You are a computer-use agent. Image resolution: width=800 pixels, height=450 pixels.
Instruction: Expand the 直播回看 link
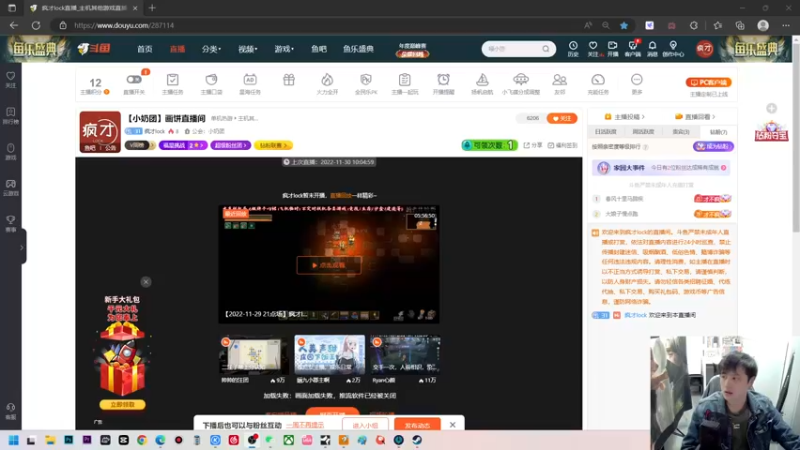tap(695, 117)
